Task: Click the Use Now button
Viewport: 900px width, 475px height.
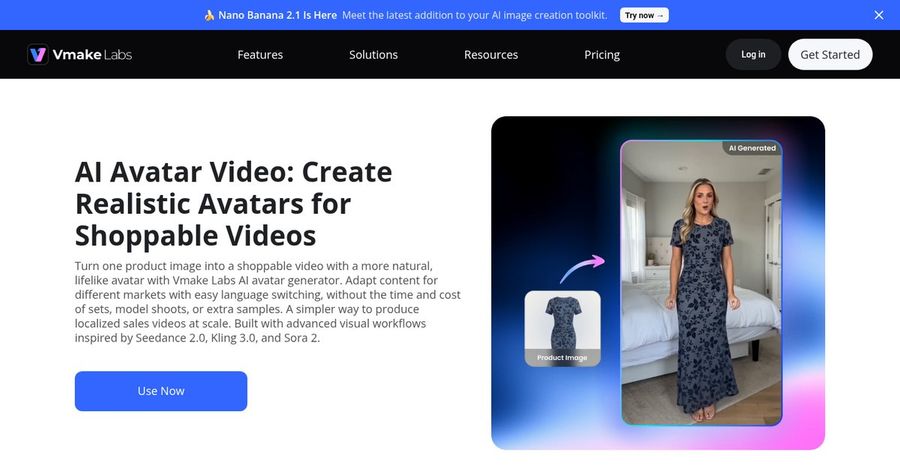Action: click(161, 391)
